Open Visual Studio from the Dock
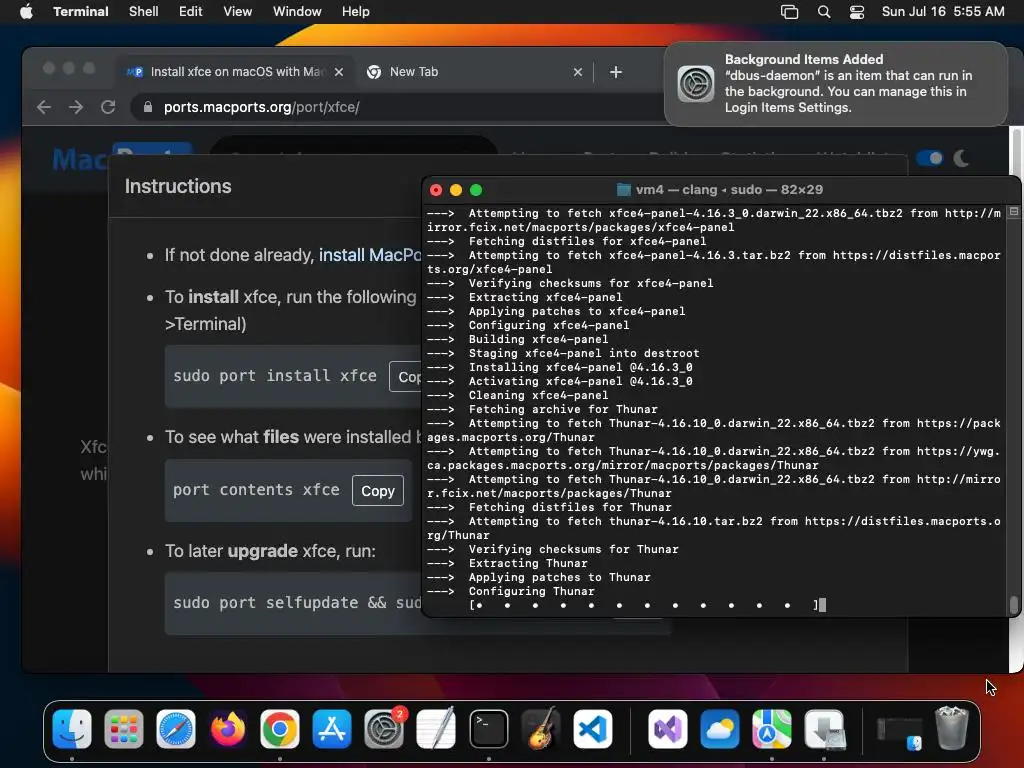Viewport: 1024px width, 768px height. point(667,729)
